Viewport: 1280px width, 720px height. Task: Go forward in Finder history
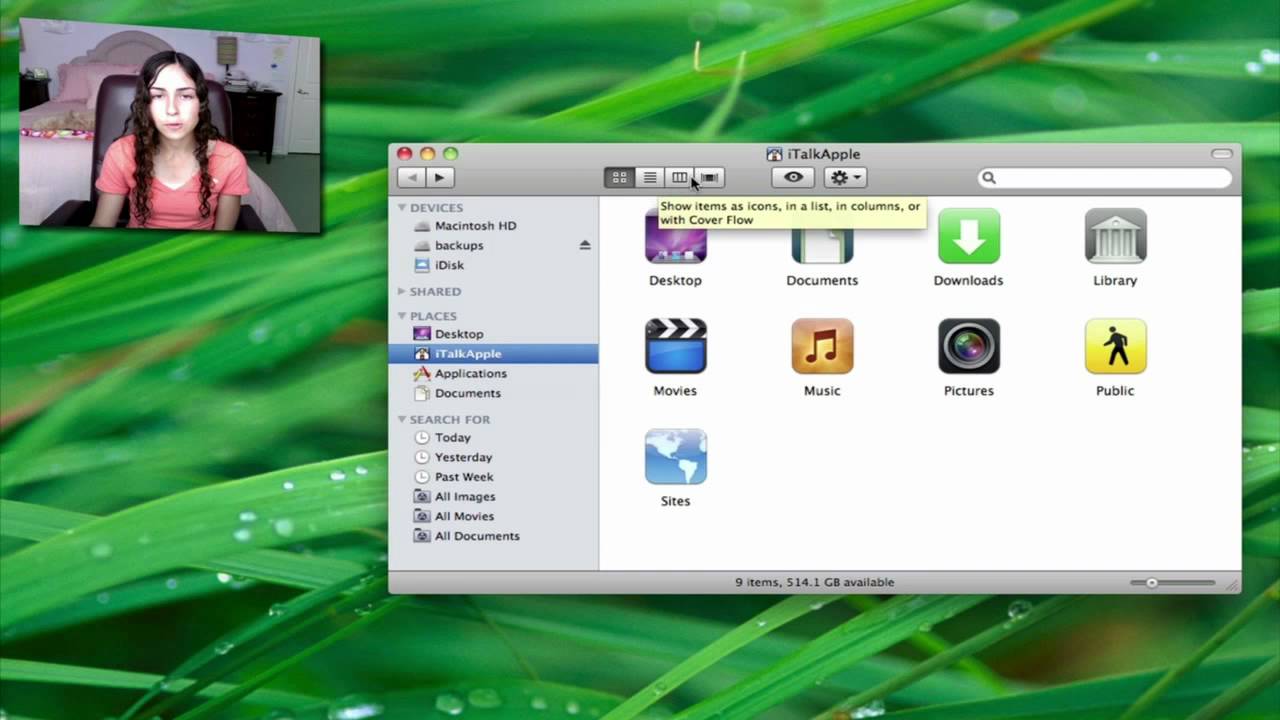tap(440, 177)
